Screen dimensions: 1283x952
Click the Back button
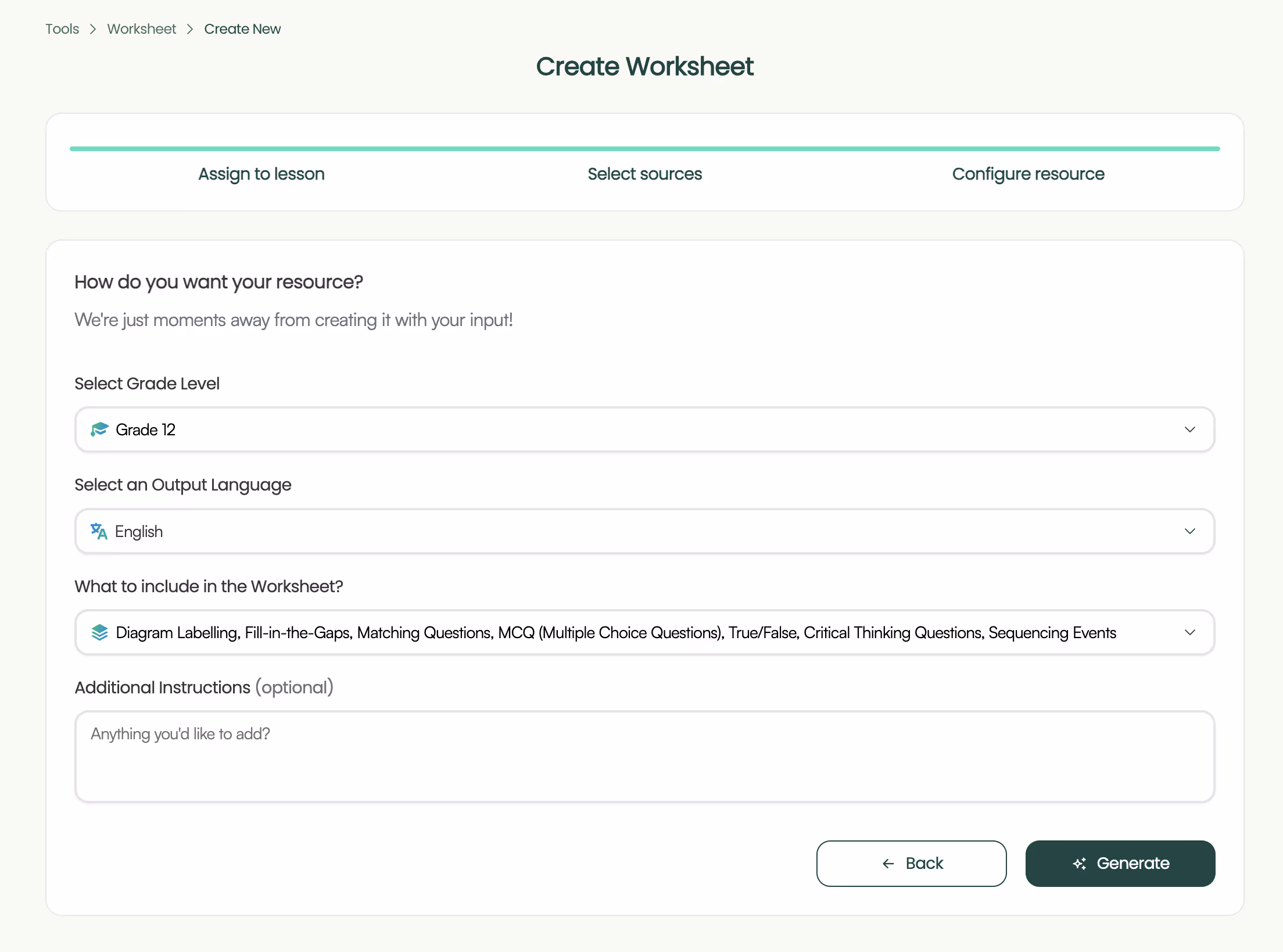(911, 864)
